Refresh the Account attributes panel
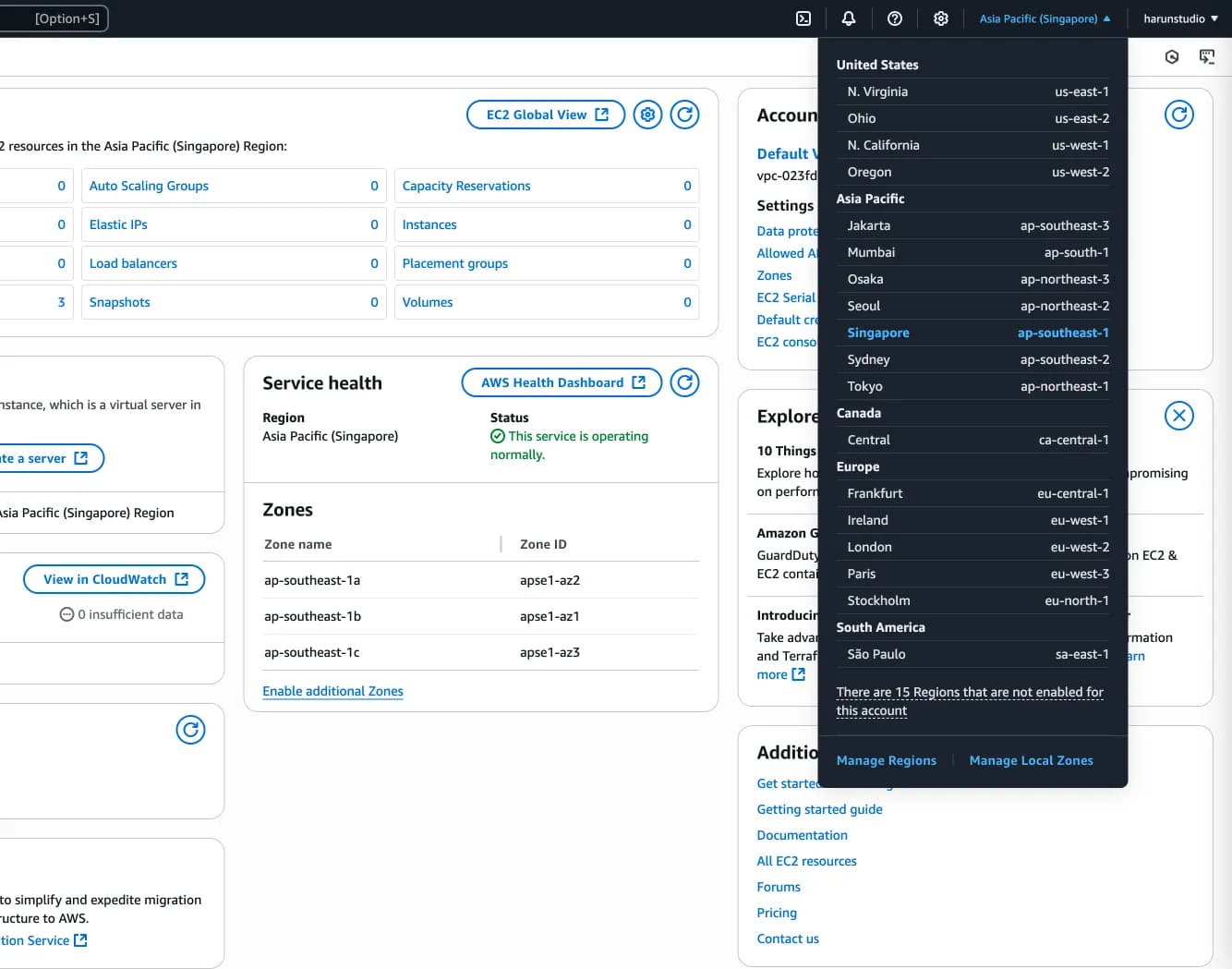Viewport: 1232px width, 969px height. point(1178,115)
